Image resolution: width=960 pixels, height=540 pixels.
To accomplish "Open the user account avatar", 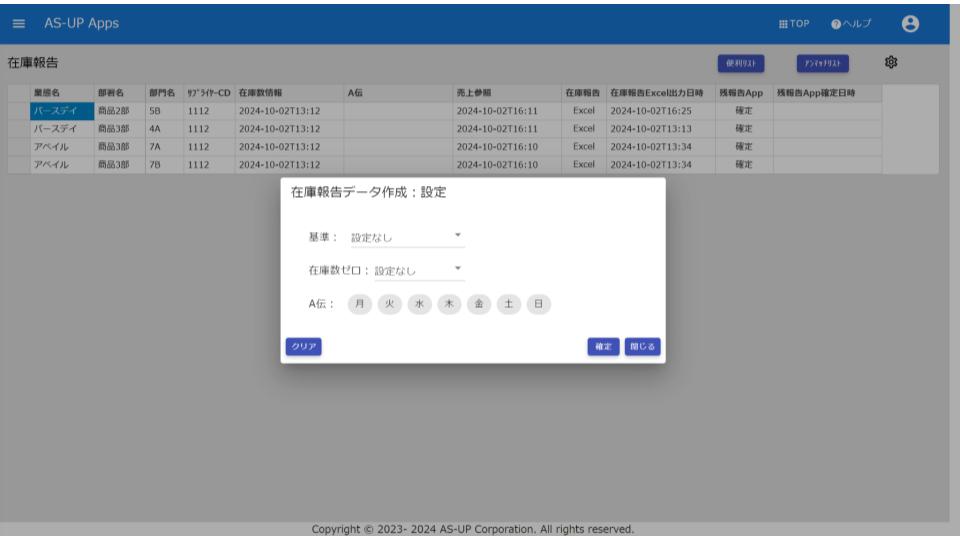I will tap(910, 23).
